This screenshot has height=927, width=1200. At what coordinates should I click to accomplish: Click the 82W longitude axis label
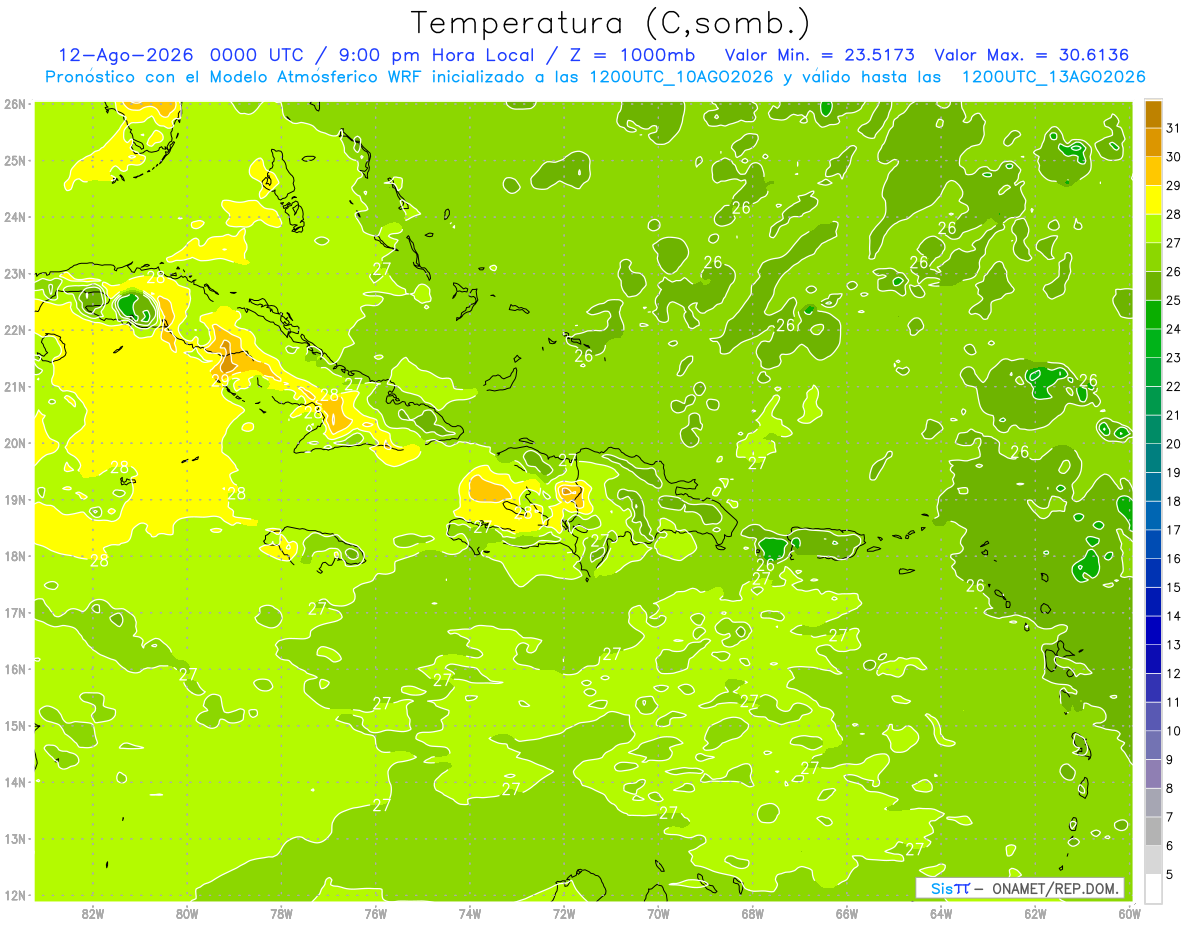tap(93, 913)
